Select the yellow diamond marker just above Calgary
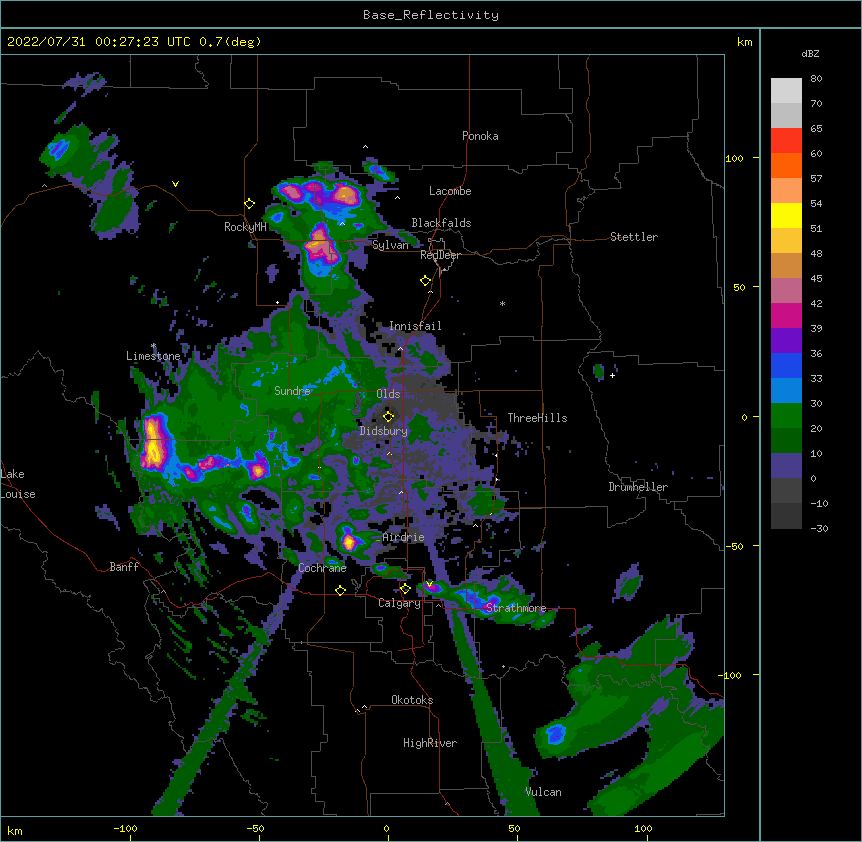Image resolution: width=862 pixels, height=842 pixels. coord(405,589)
